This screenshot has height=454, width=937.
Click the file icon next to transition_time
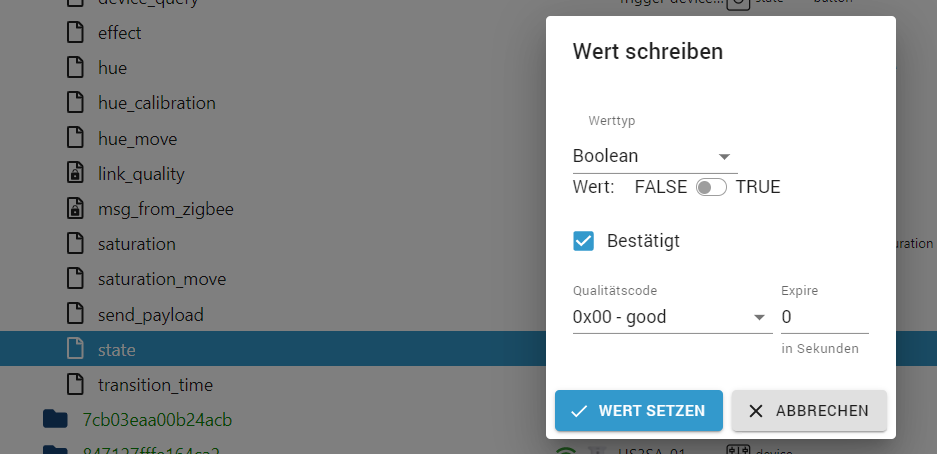point(75,384)
